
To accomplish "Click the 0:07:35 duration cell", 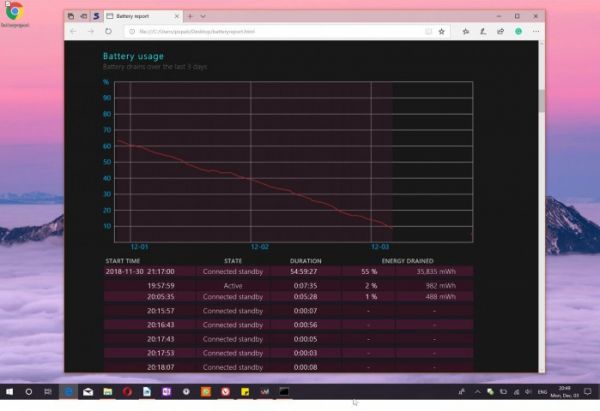I will point(305,286).
